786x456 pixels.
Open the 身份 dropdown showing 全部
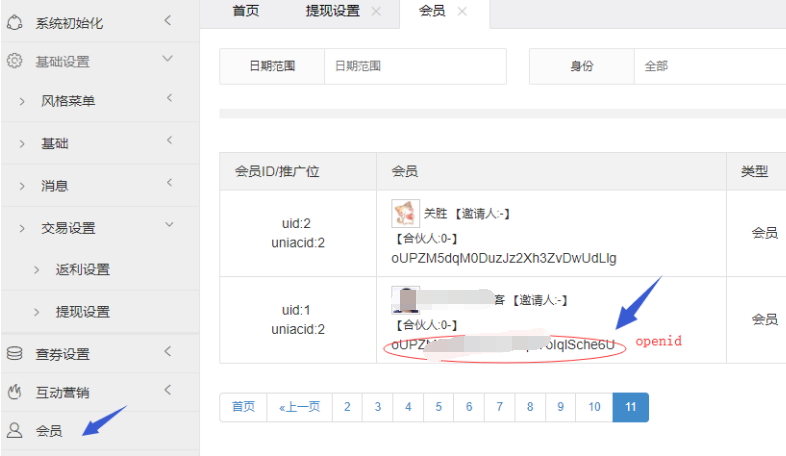click(708, 66)
